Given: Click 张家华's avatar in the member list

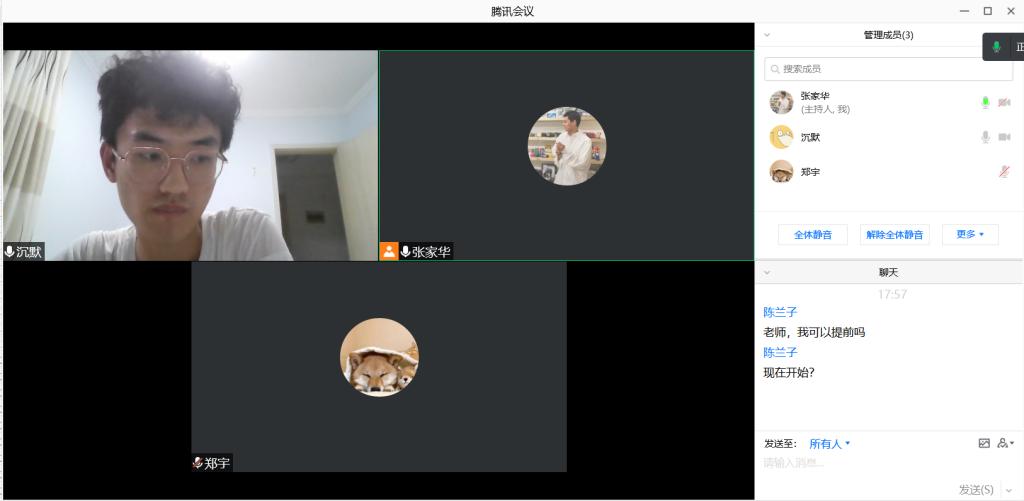Looking at the screenshot, I should tap(781, 103).
